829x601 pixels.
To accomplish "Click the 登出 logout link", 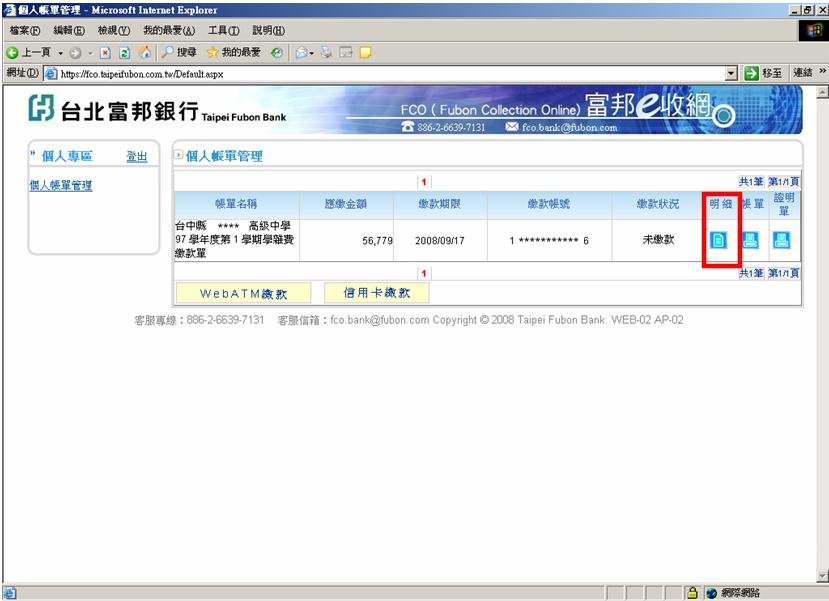I will 136,157.
